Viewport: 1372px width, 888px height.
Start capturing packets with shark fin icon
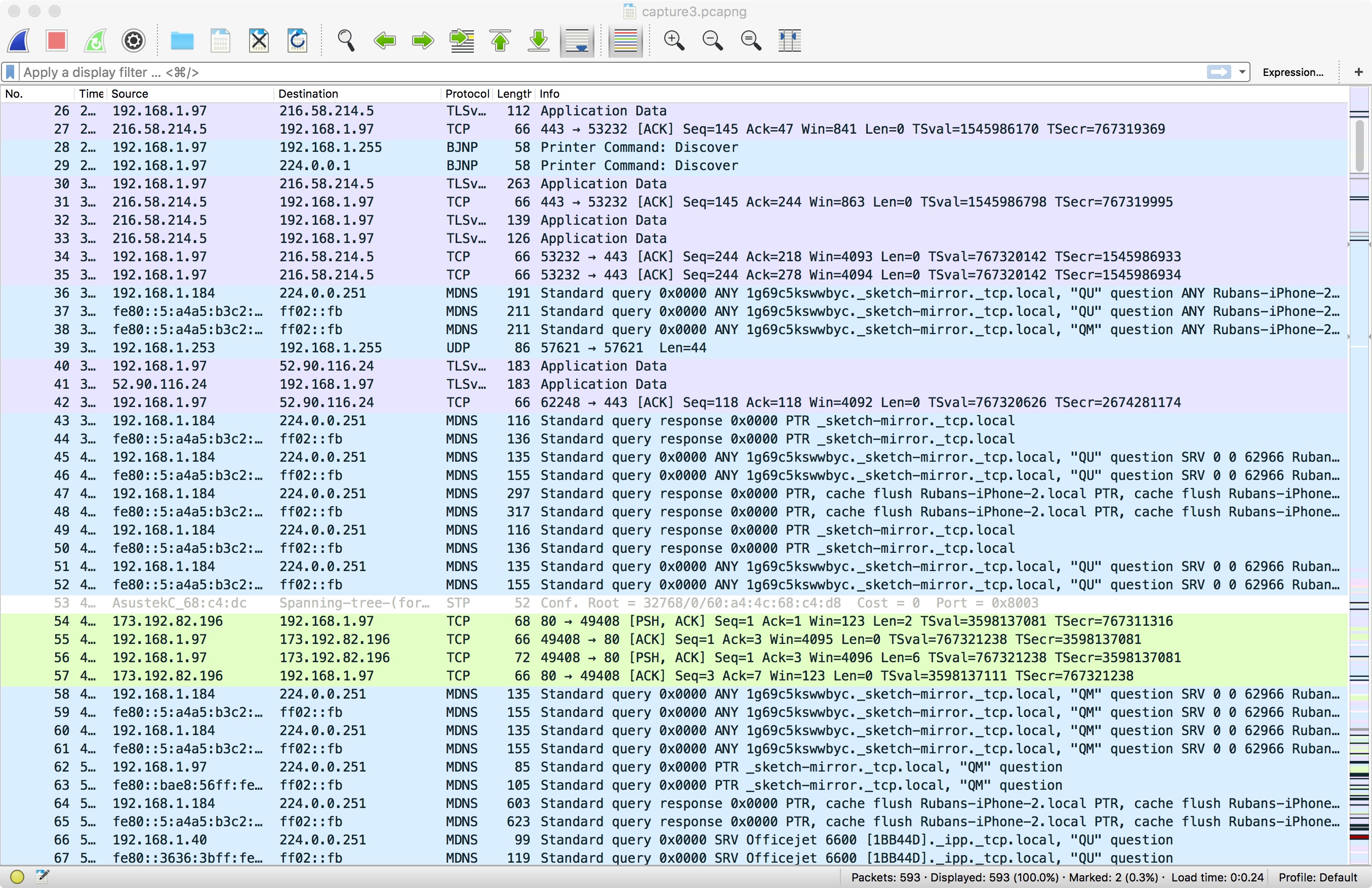18,41
